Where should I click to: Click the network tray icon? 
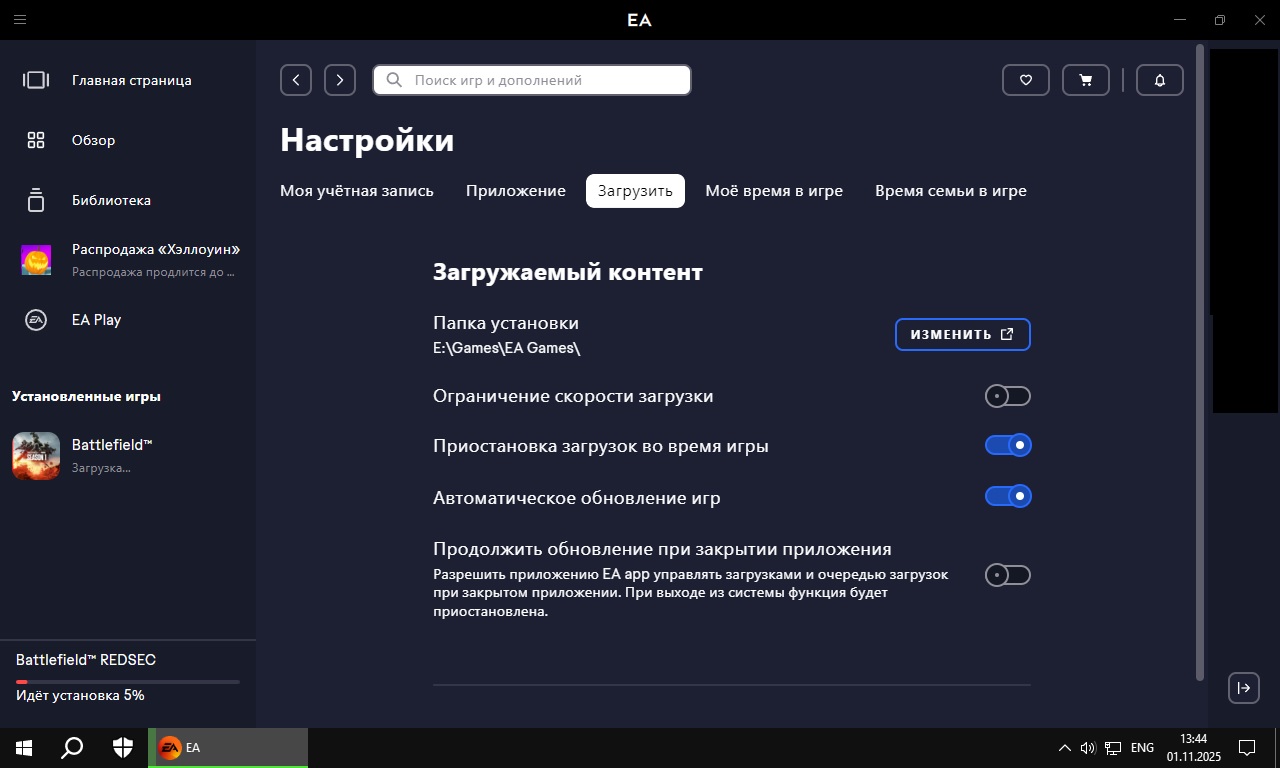[x=1113, y=748]
